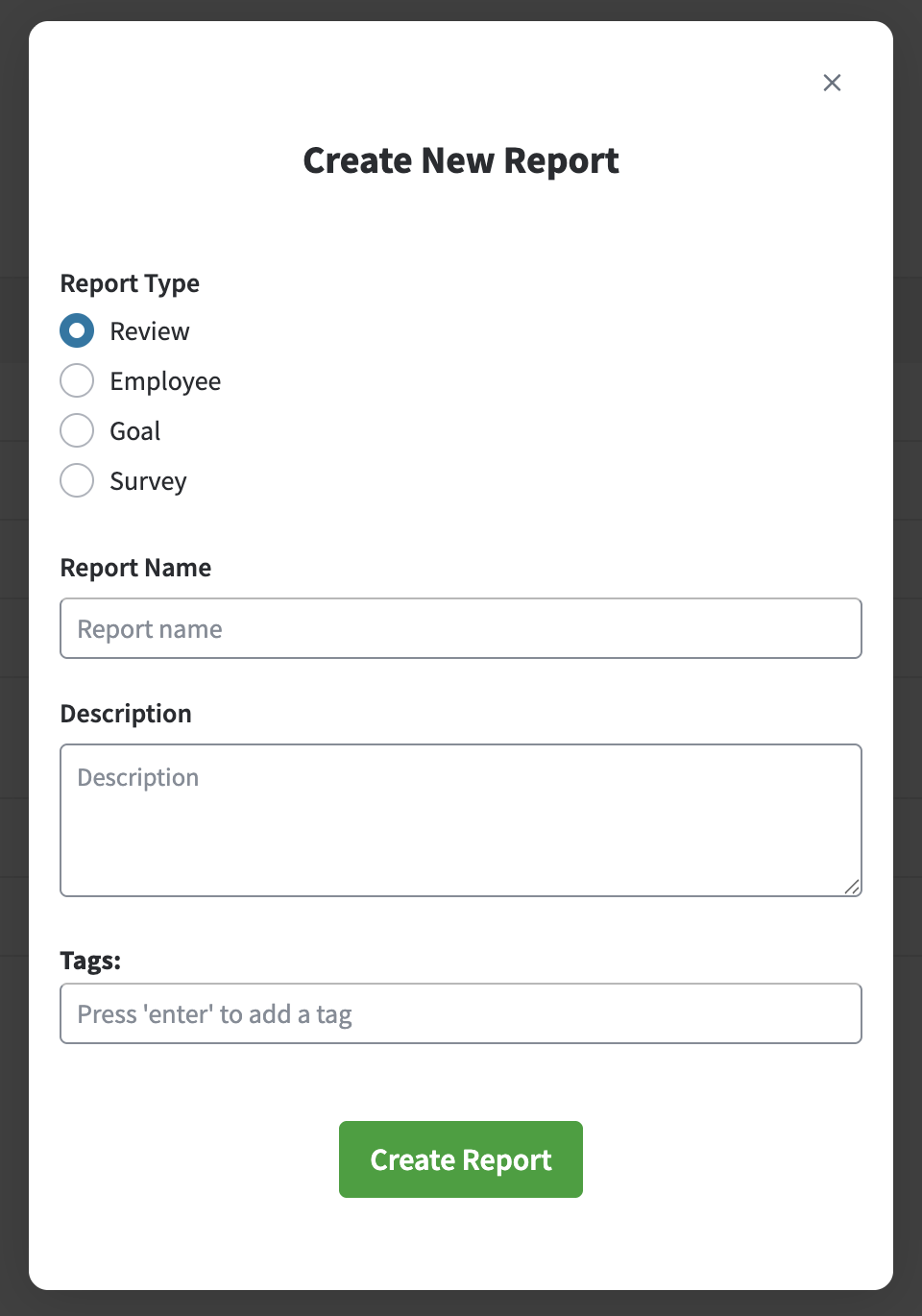Focus the Report name text field
The image size is (922, 1316).
point(461,628)
